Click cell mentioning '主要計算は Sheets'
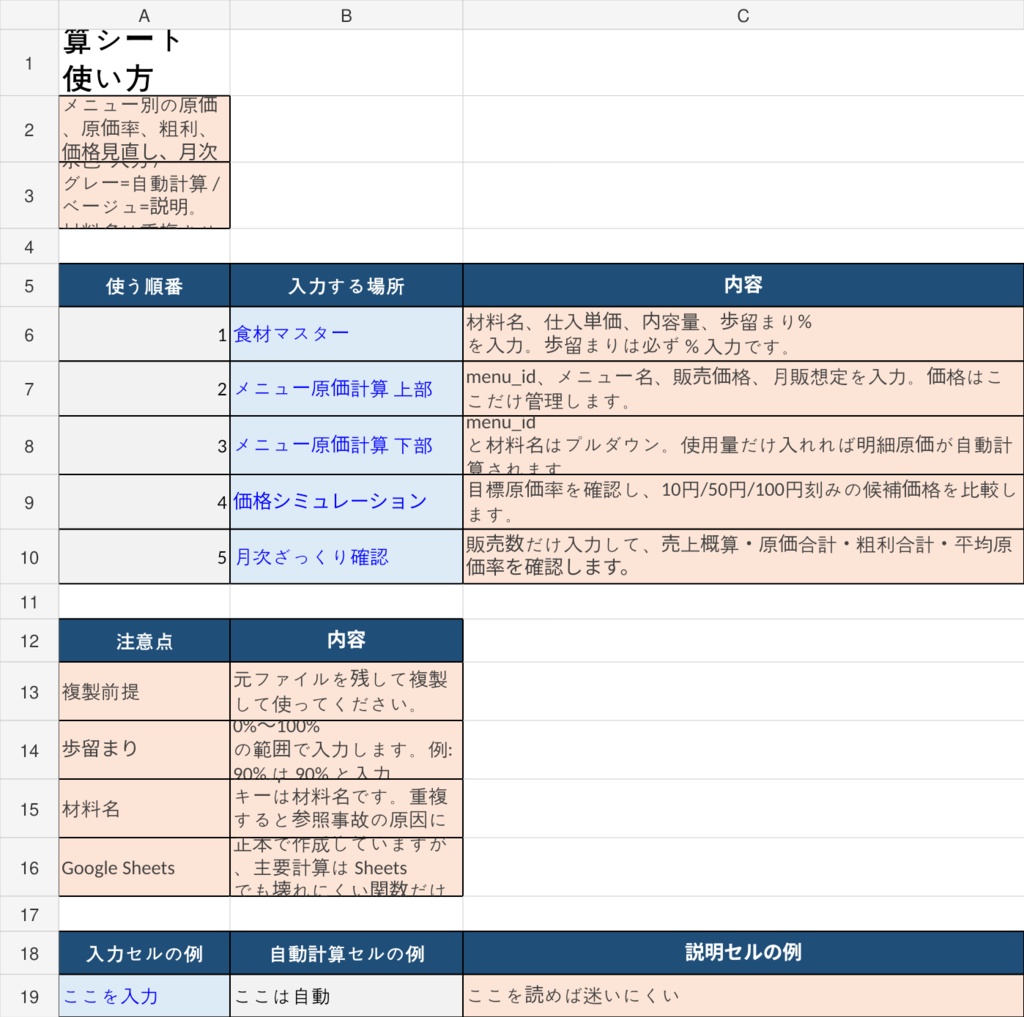 click(x=346, y=867)
